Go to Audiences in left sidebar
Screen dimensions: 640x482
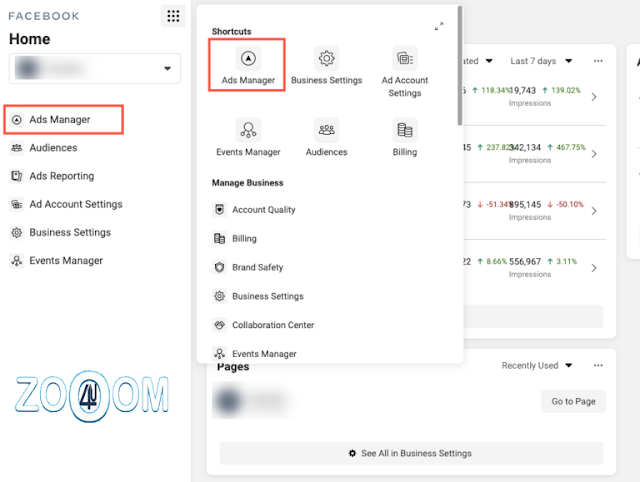point(43,148)
